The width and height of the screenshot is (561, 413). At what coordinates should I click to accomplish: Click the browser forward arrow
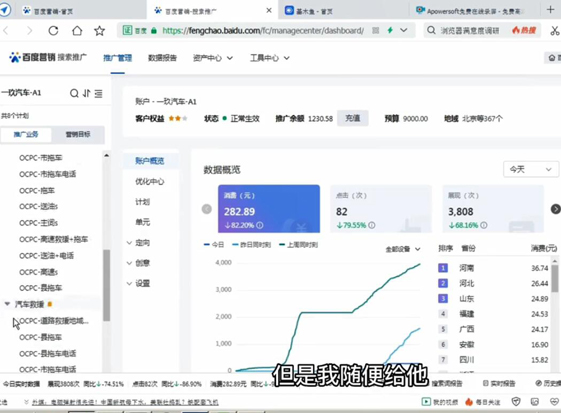tap(30, 31)
